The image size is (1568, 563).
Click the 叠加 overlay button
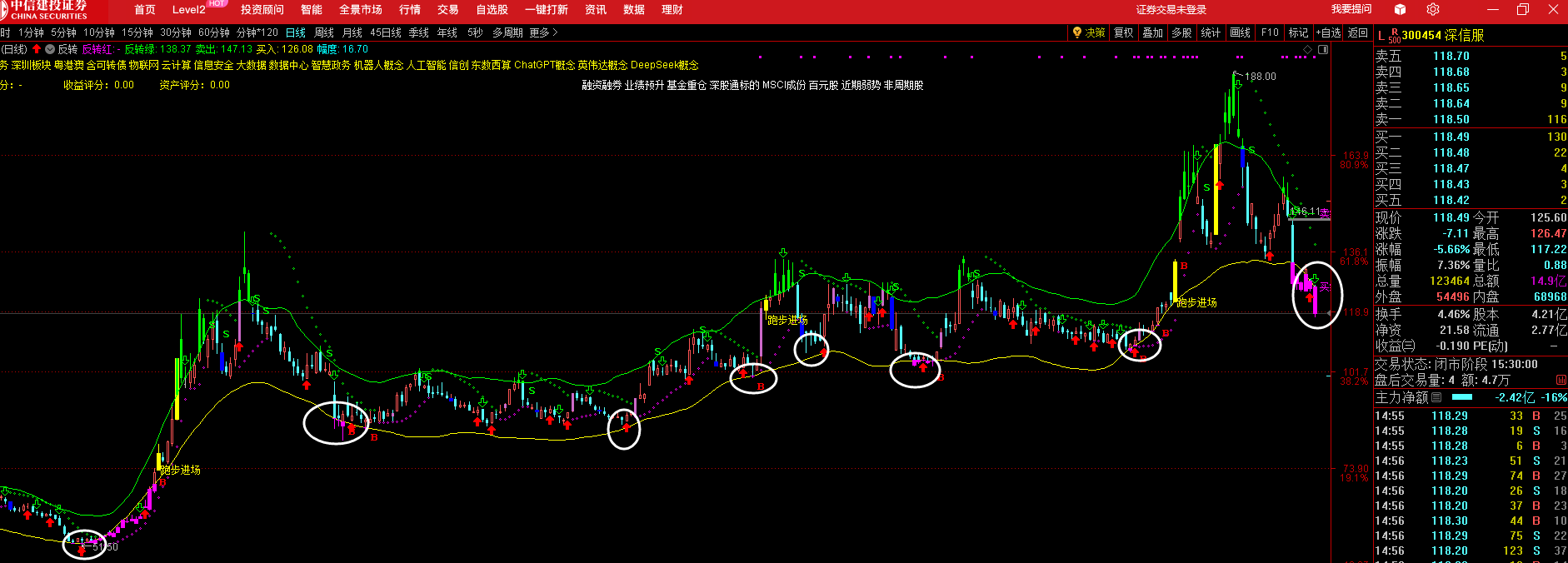click(x=1153, y=32)
